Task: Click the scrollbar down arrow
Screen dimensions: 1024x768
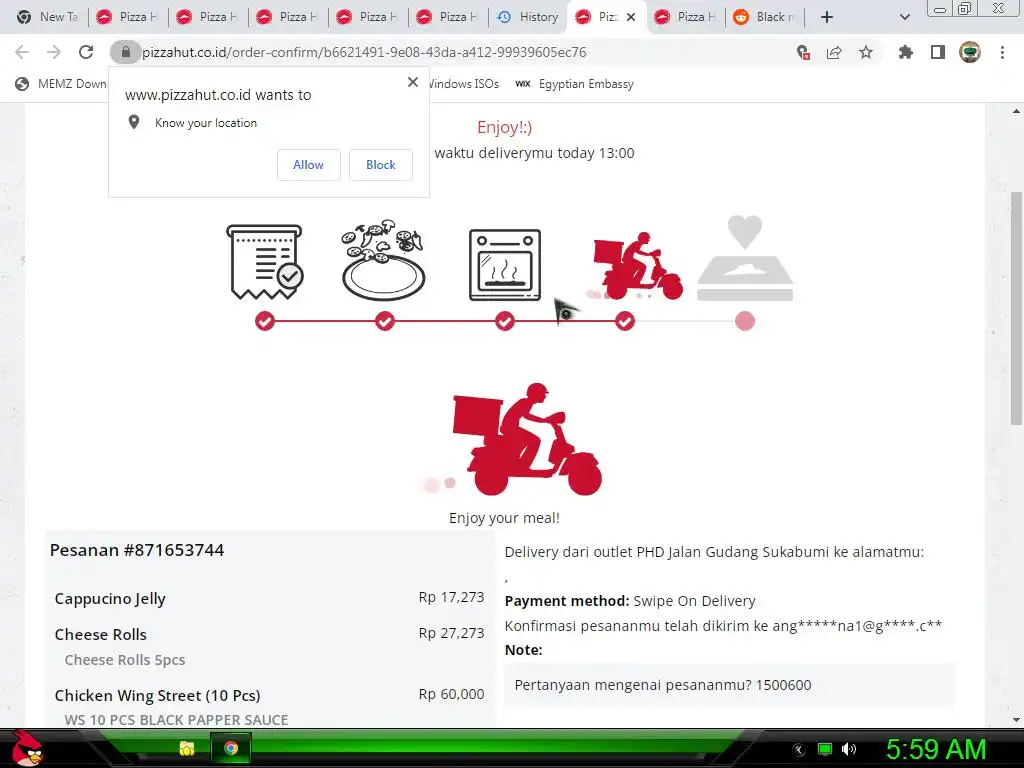Action: coord(1016,720)
